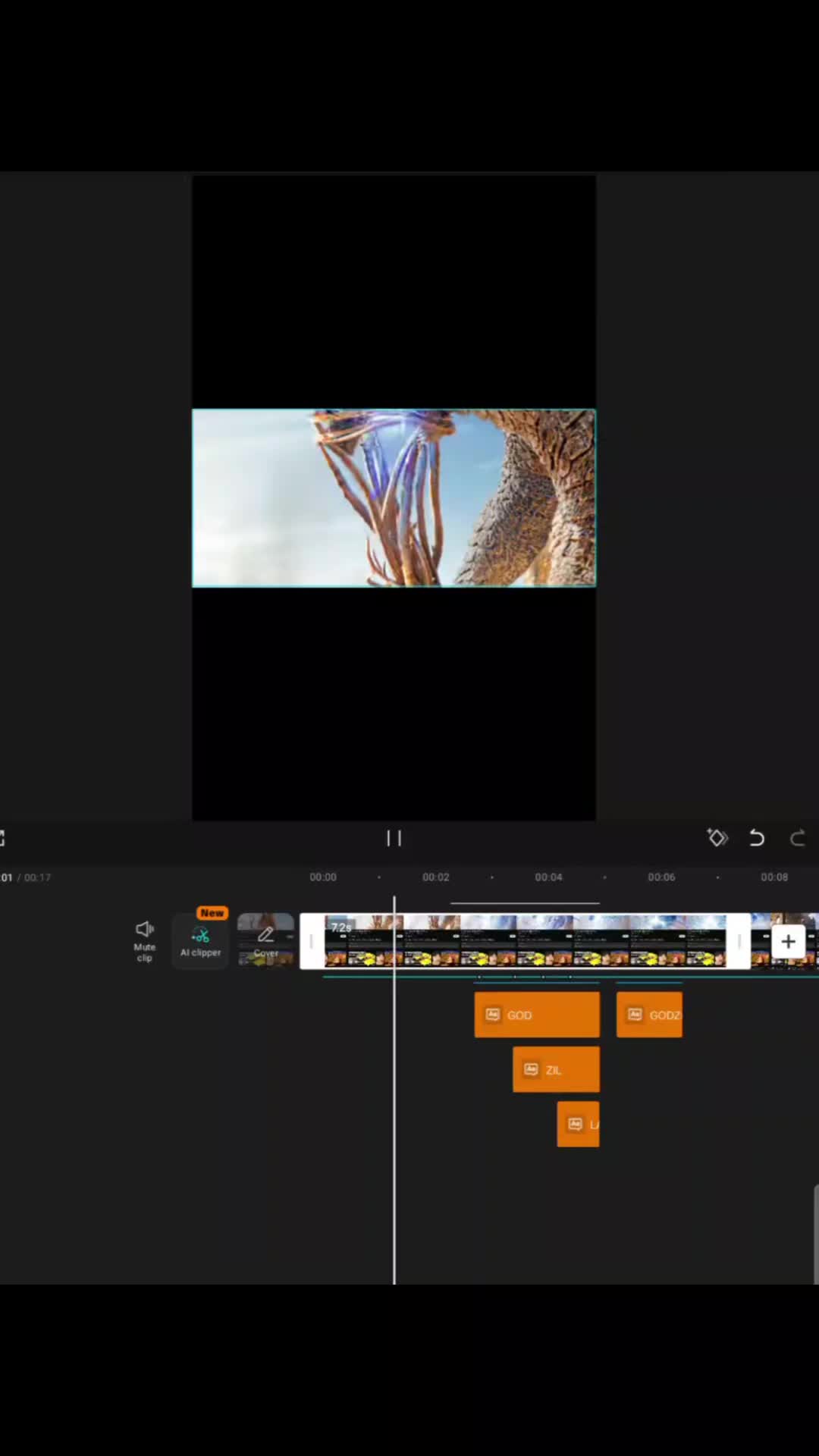Select the GODZ text clip
This screenshot has width=819, height=1456.
[649, 1015]
